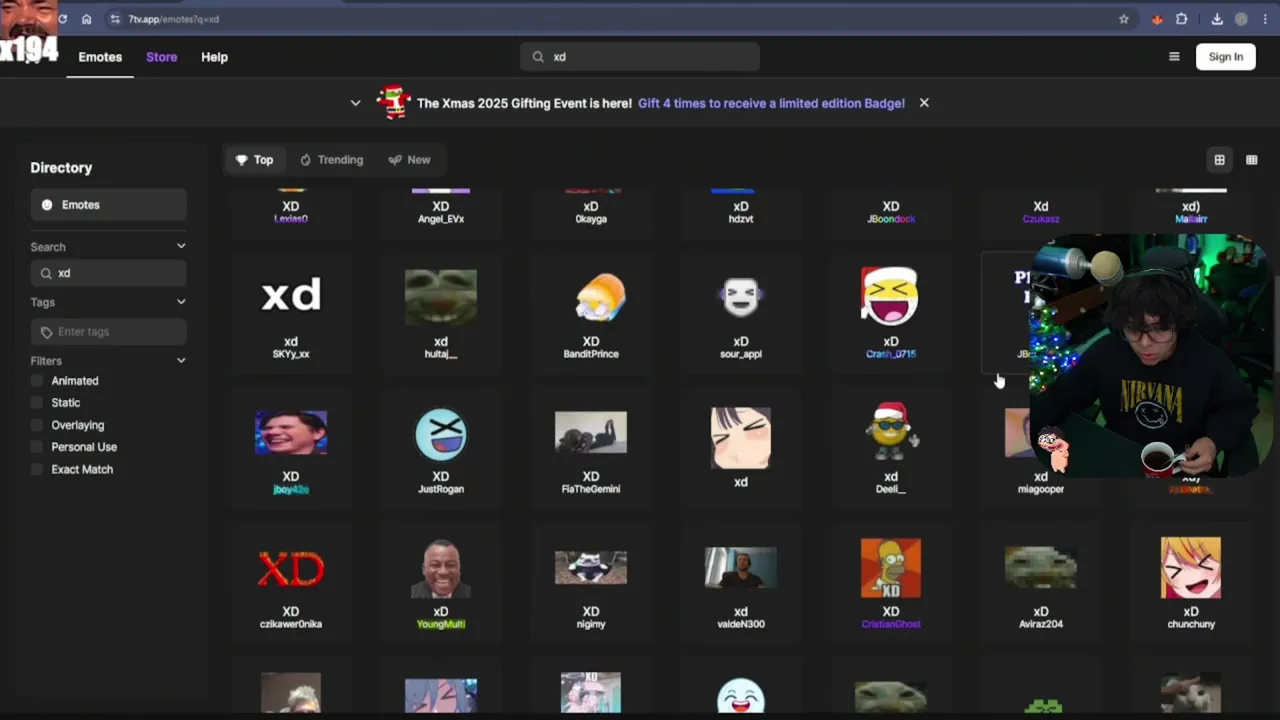Open the Help navigation link

tap(214, 57)
